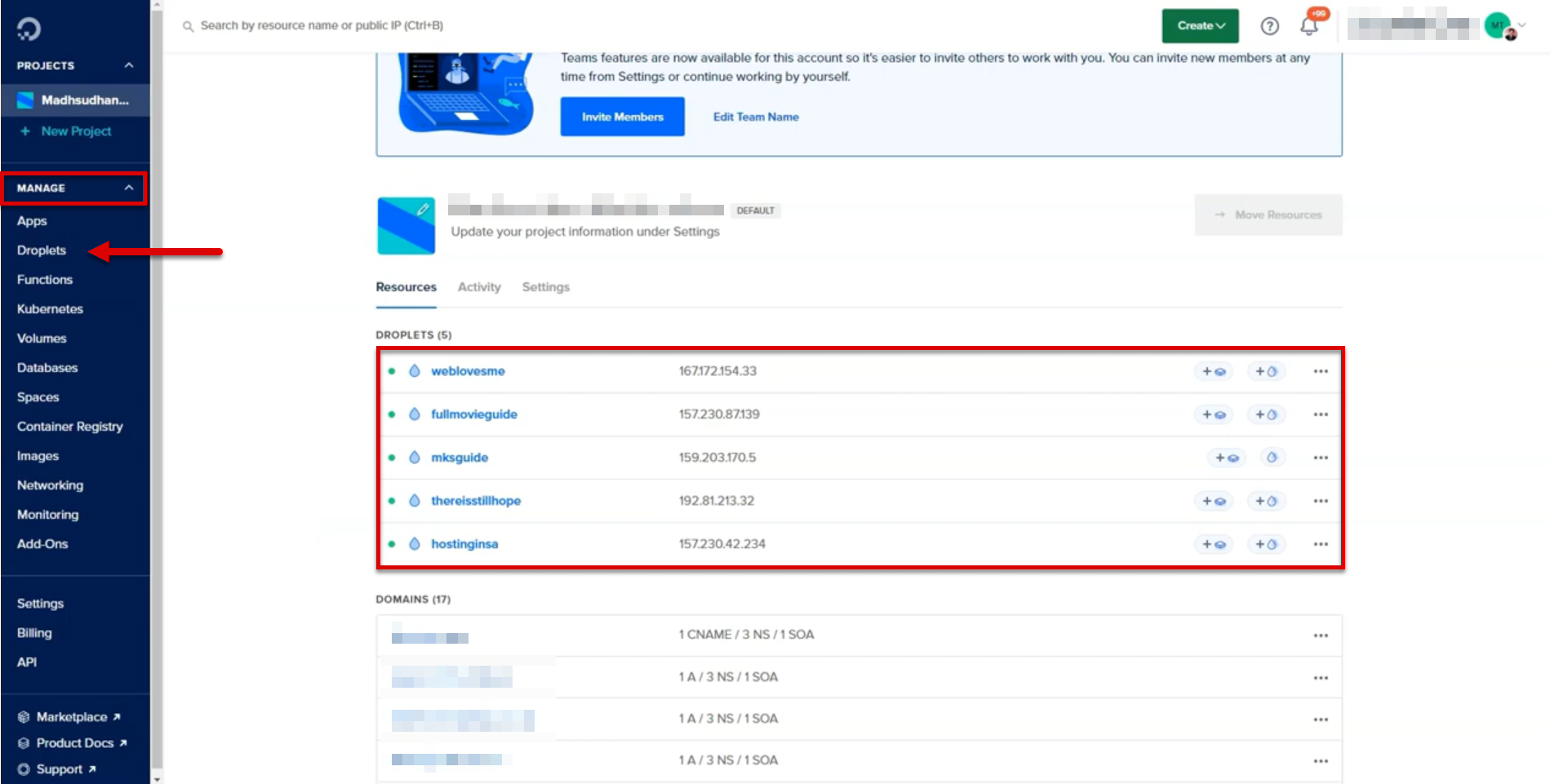Click the add droplet icon for thereisstillhope

pos(1266,501)
